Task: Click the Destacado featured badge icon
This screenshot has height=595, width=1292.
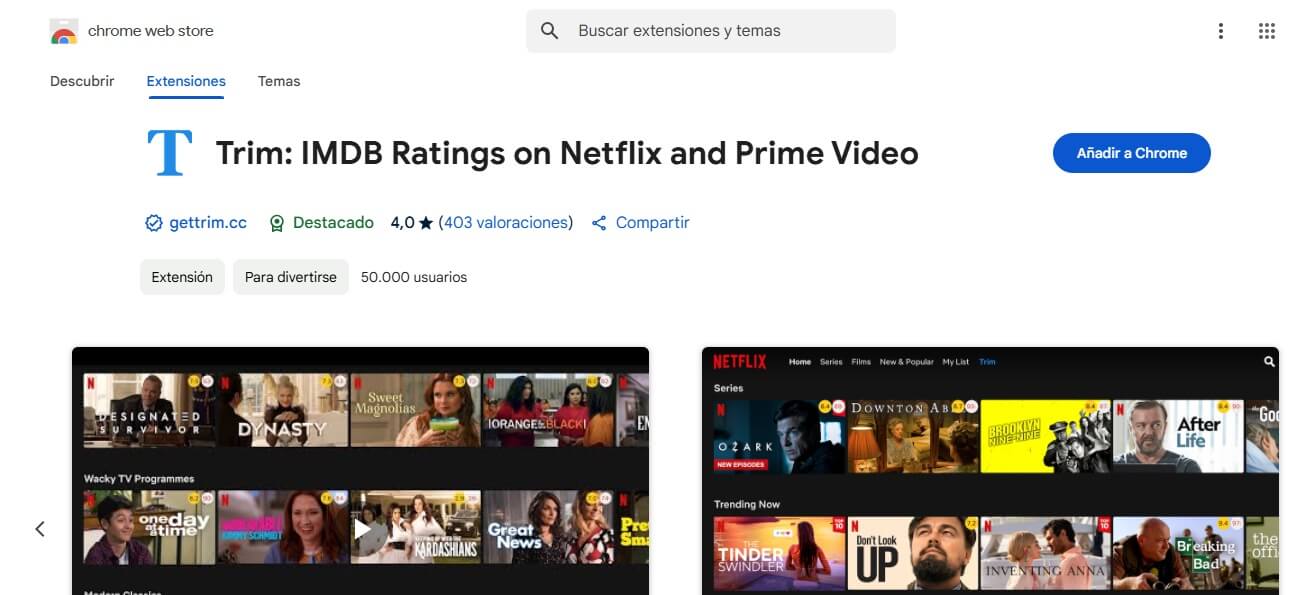Action: (277, 223)
